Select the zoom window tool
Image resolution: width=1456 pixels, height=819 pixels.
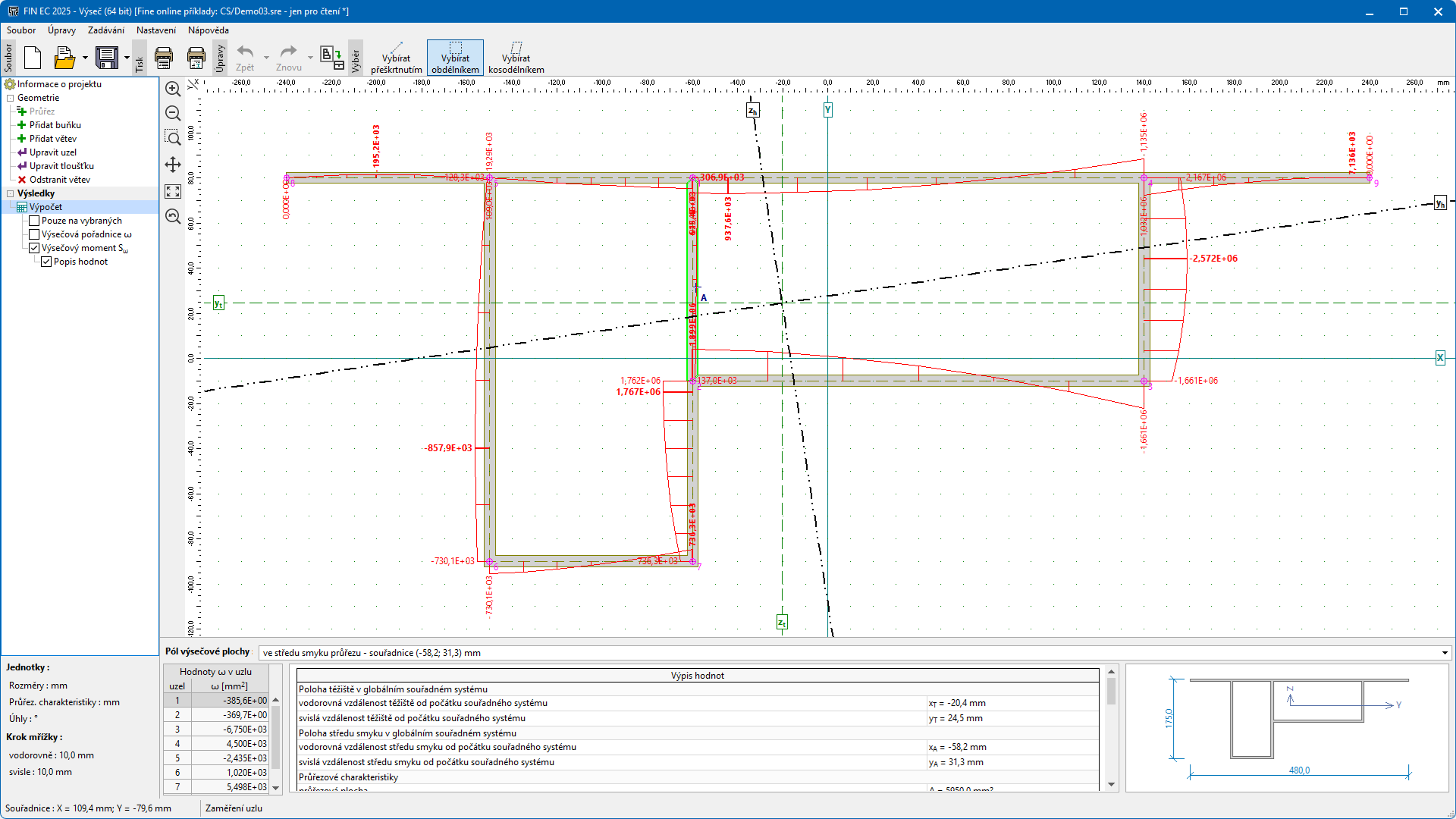[x=173, y=137]
